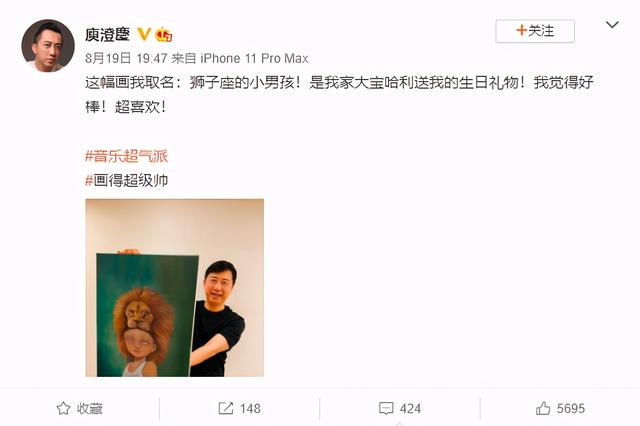The image size is (640, 426).
Task: Open the 8月19日 19:47 timestamp link
Action: [x=126, y=58]
